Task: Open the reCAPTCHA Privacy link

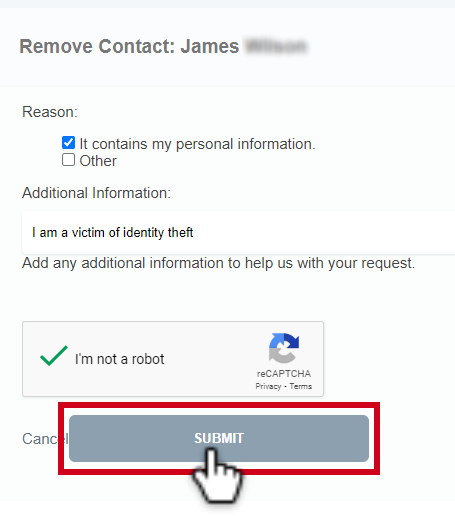Action: coord(268,386)
